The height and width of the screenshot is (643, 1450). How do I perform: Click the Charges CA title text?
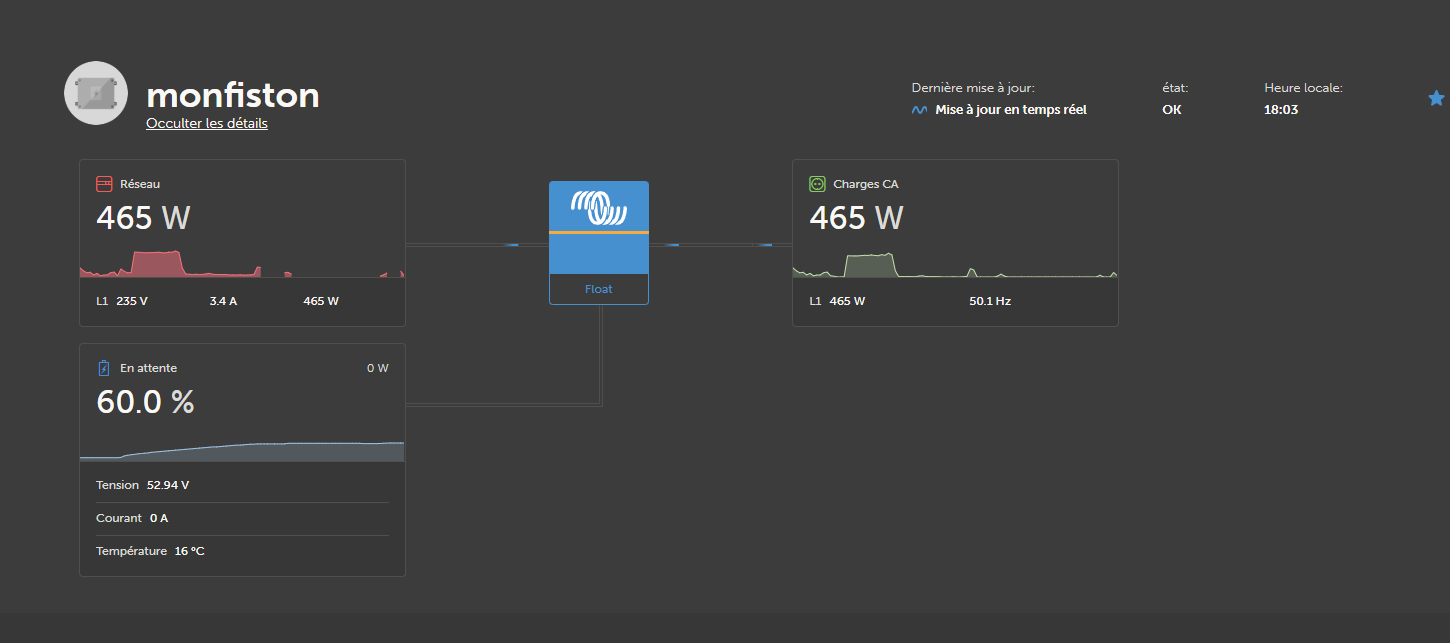866,184
